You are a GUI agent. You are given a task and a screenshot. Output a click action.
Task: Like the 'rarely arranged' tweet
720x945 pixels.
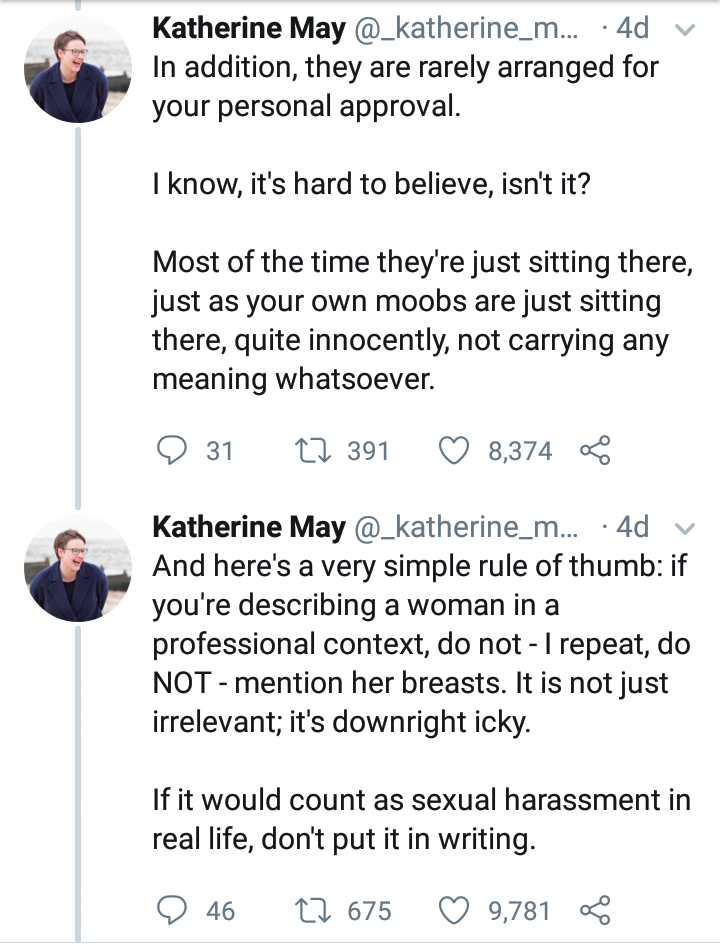pyautogui.click(x=456, y=452)
